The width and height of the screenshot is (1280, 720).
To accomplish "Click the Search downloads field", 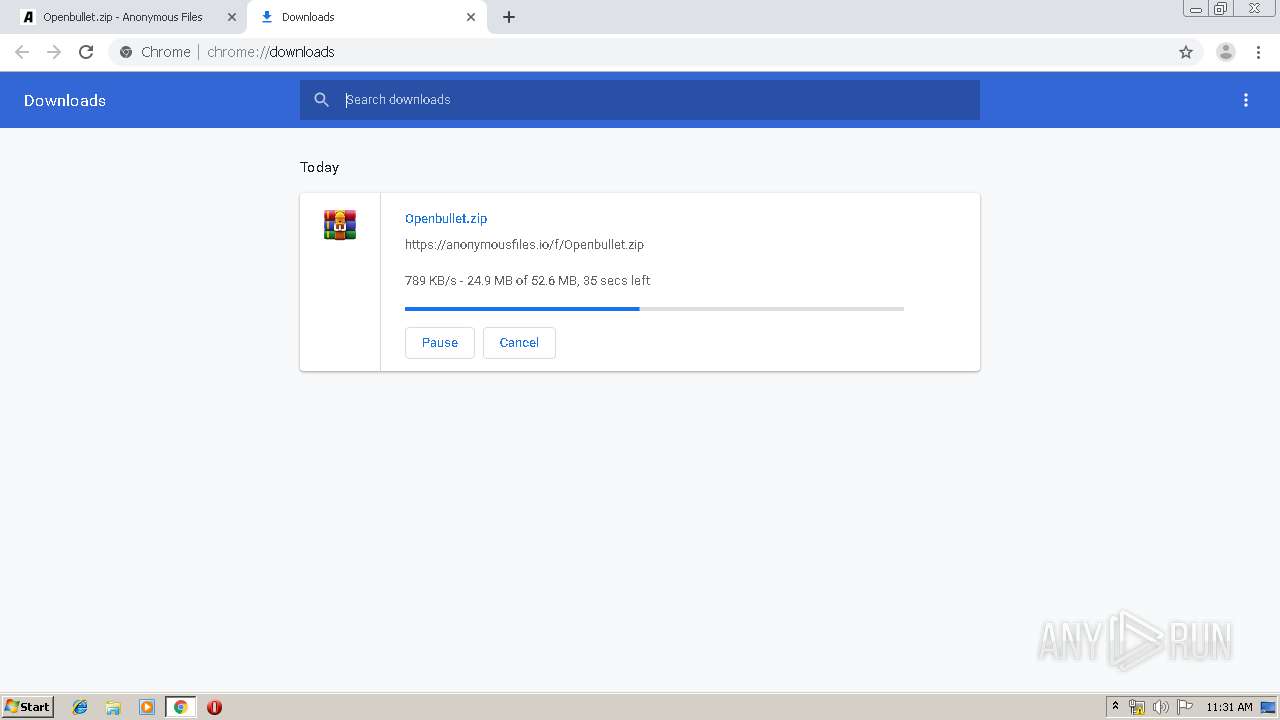I will point(640,100).
